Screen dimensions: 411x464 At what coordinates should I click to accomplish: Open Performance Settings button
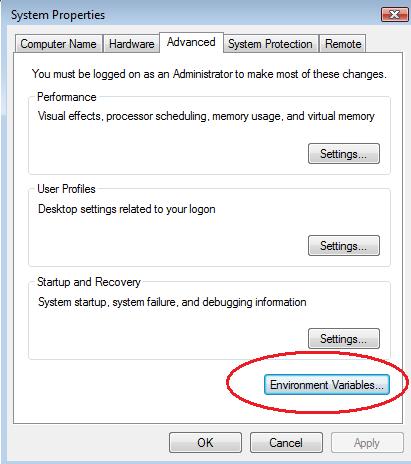[344, 154]
